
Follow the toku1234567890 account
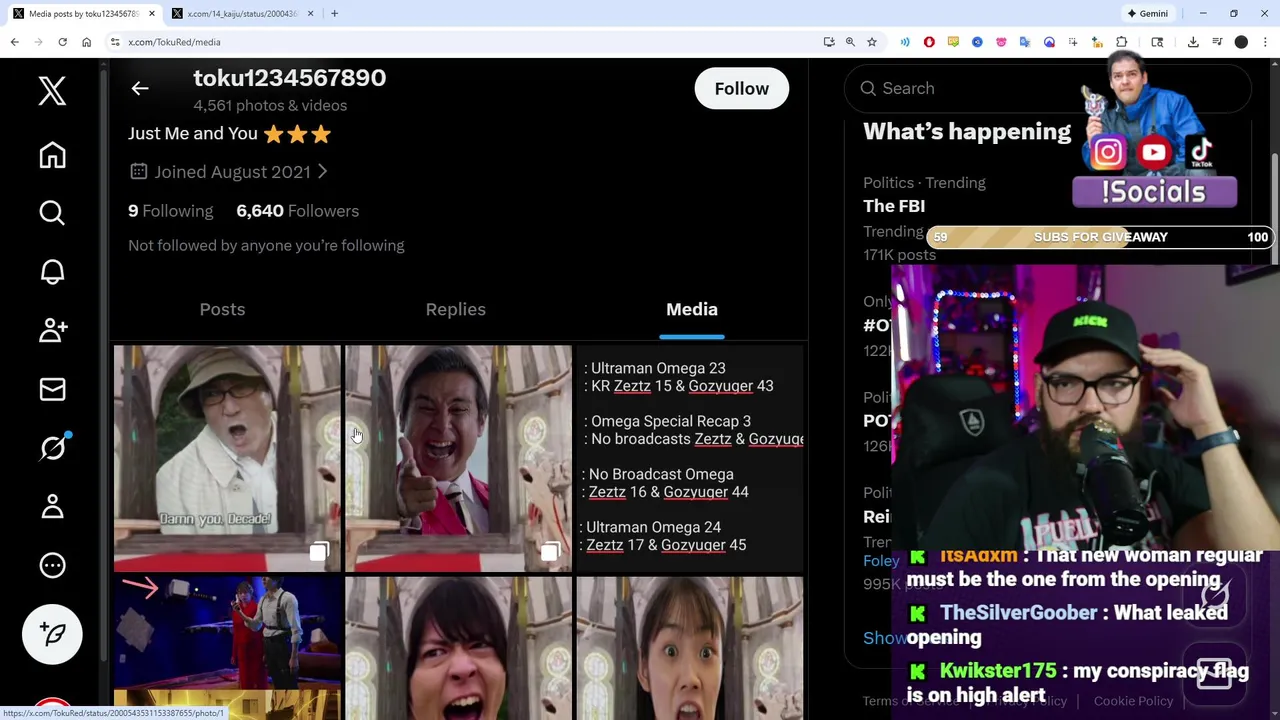tap(742, 88)
